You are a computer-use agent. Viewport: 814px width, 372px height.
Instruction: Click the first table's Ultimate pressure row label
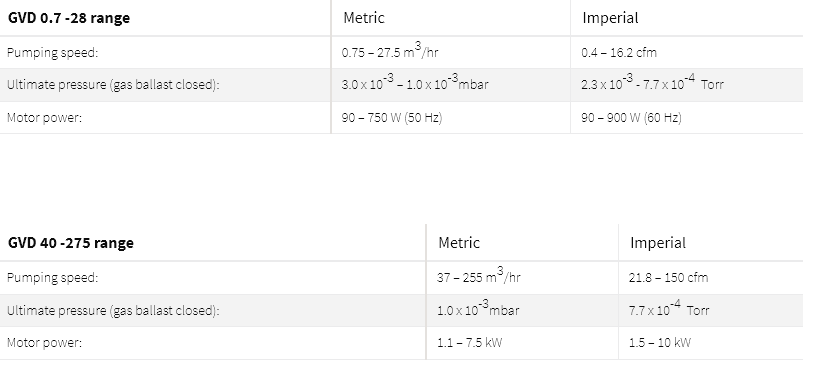click(113, 85)
